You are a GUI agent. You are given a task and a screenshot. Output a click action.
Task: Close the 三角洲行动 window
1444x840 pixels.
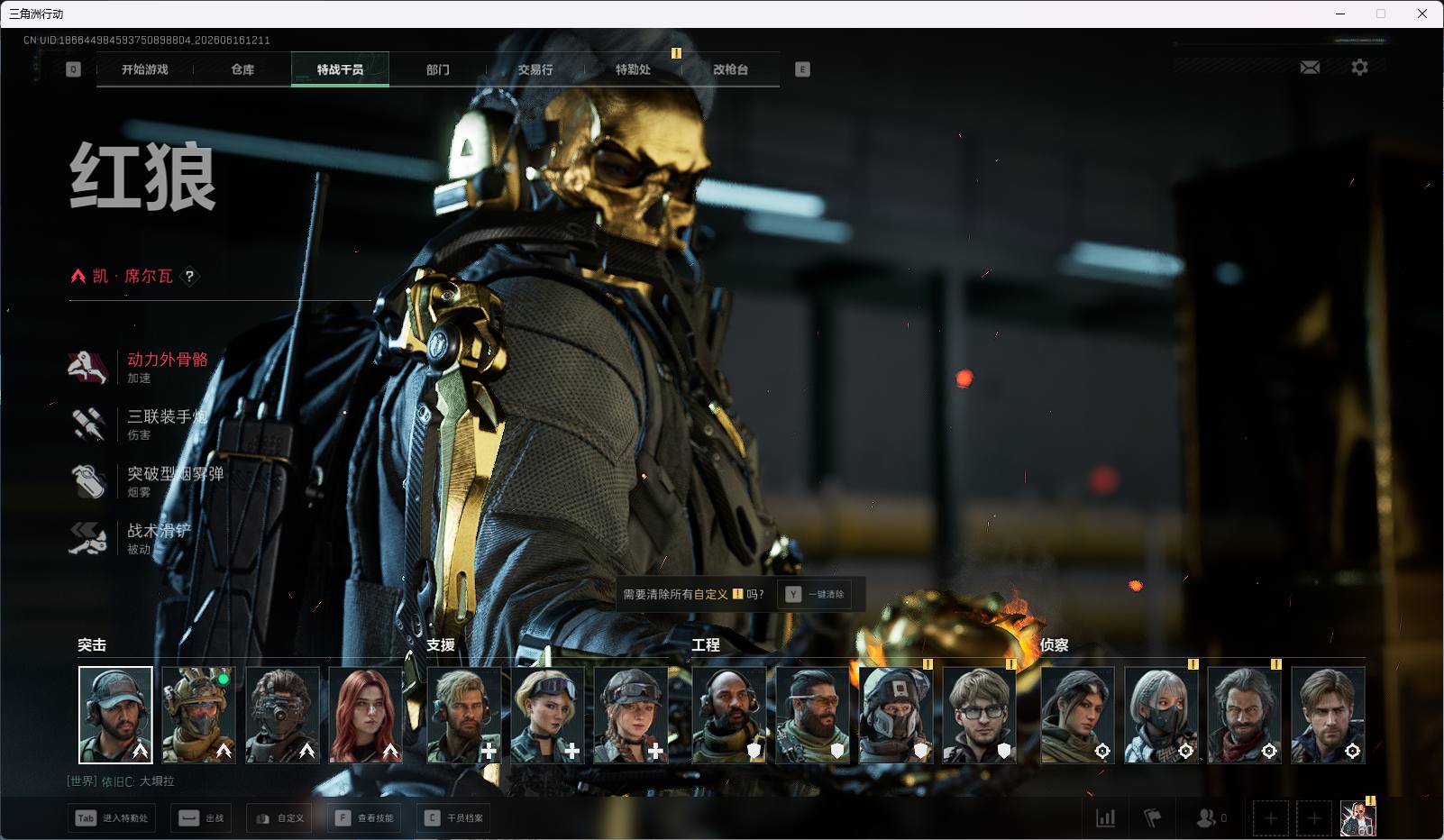1422,14
